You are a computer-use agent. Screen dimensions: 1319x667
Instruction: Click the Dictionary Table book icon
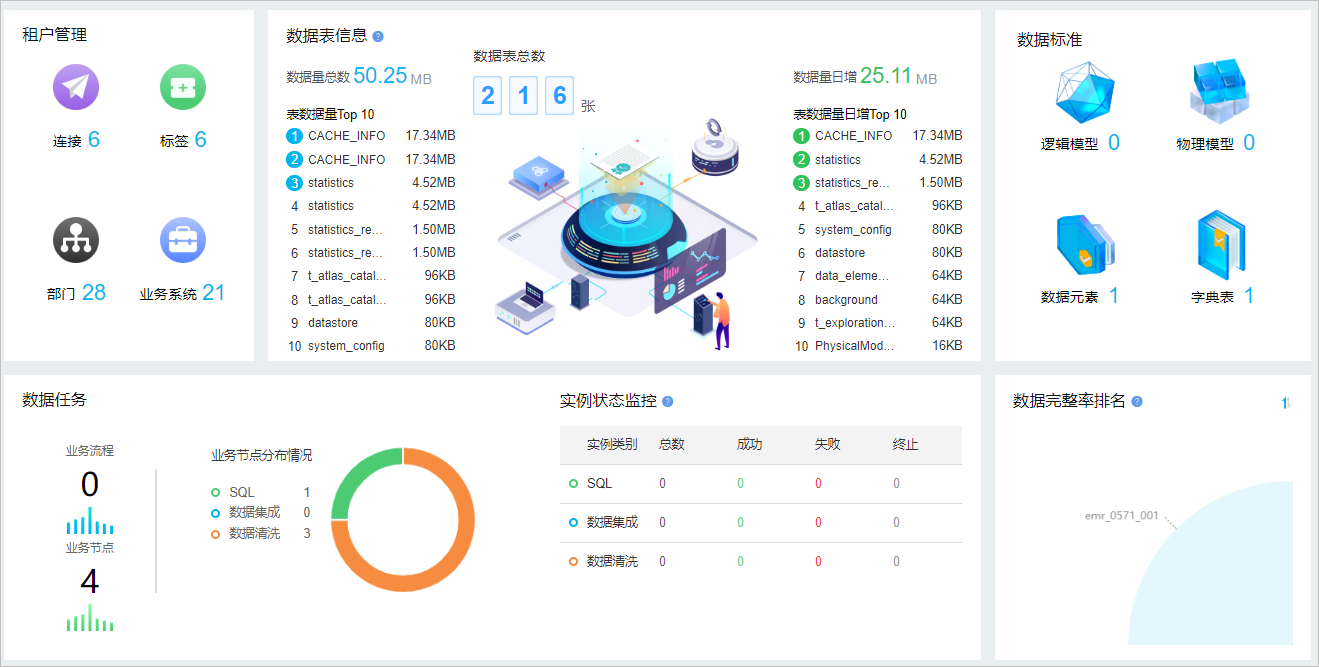click(1219, 244)
